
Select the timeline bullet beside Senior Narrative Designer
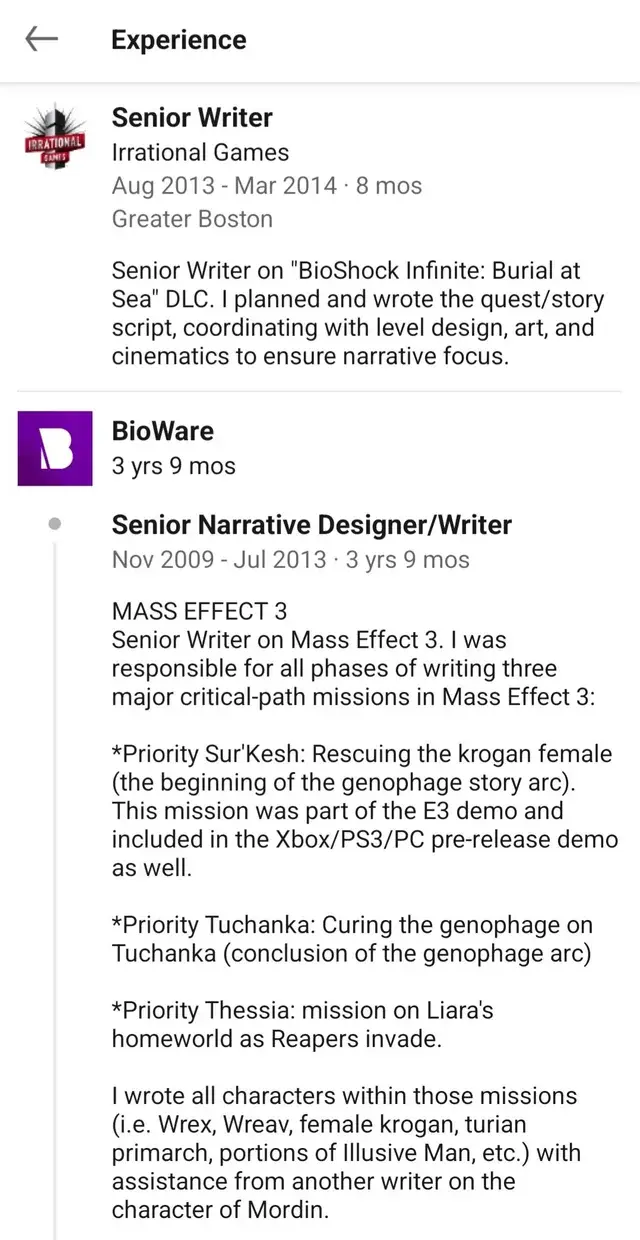55,523
